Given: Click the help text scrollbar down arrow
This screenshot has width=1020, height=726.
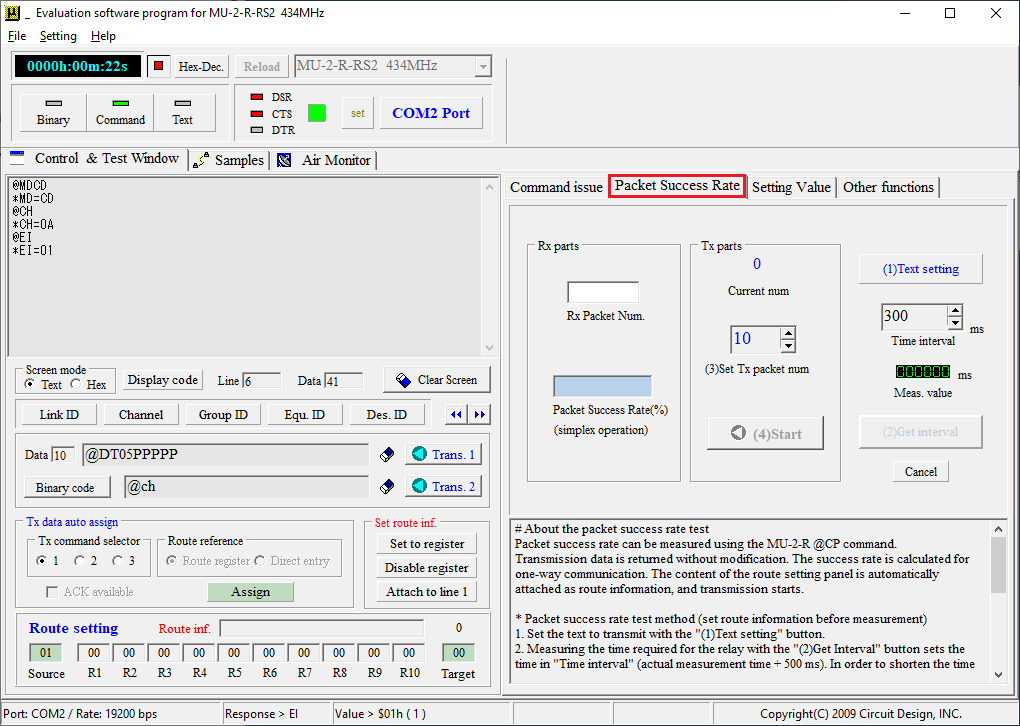Looking at the screenshot, I should [999, 675].
